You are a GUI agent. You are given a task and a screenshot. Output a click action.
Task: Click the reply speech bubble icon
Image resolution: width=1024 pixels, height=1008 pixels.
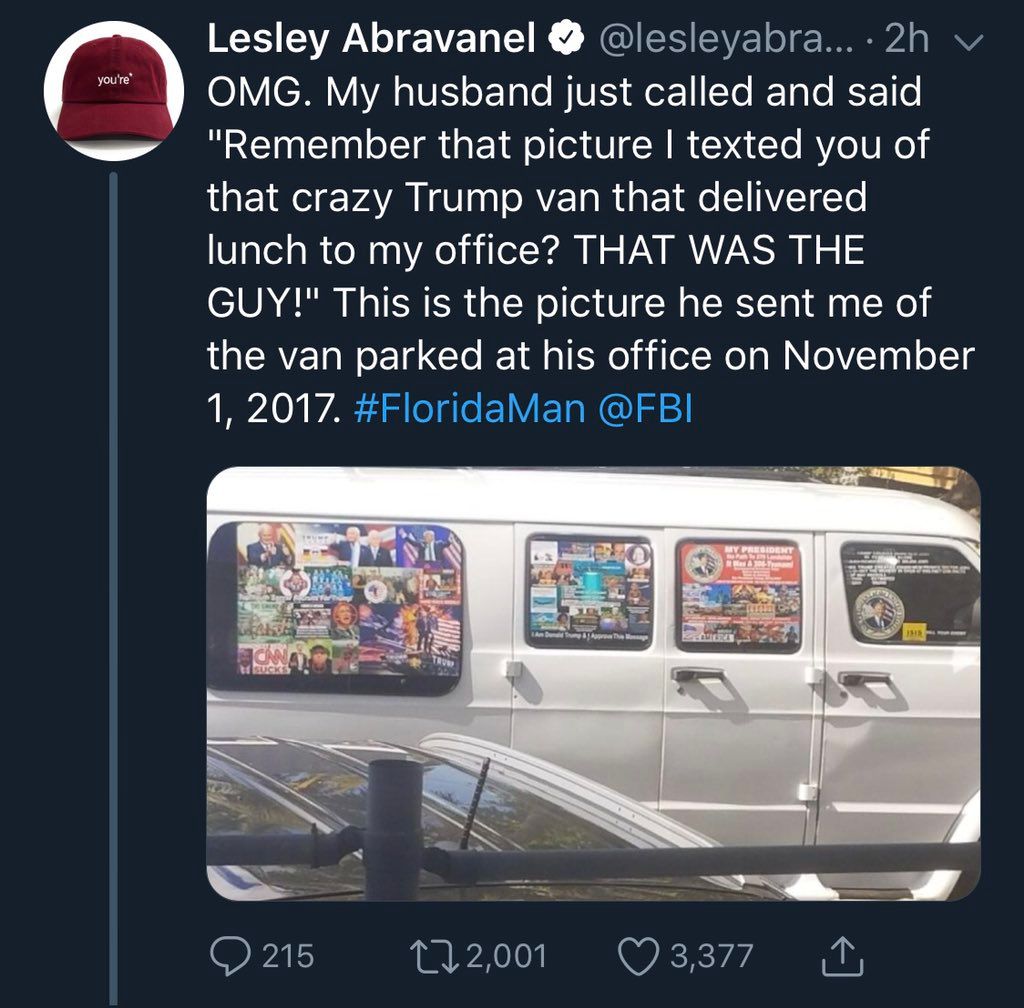pyautogui.click(x=229, y=955)
